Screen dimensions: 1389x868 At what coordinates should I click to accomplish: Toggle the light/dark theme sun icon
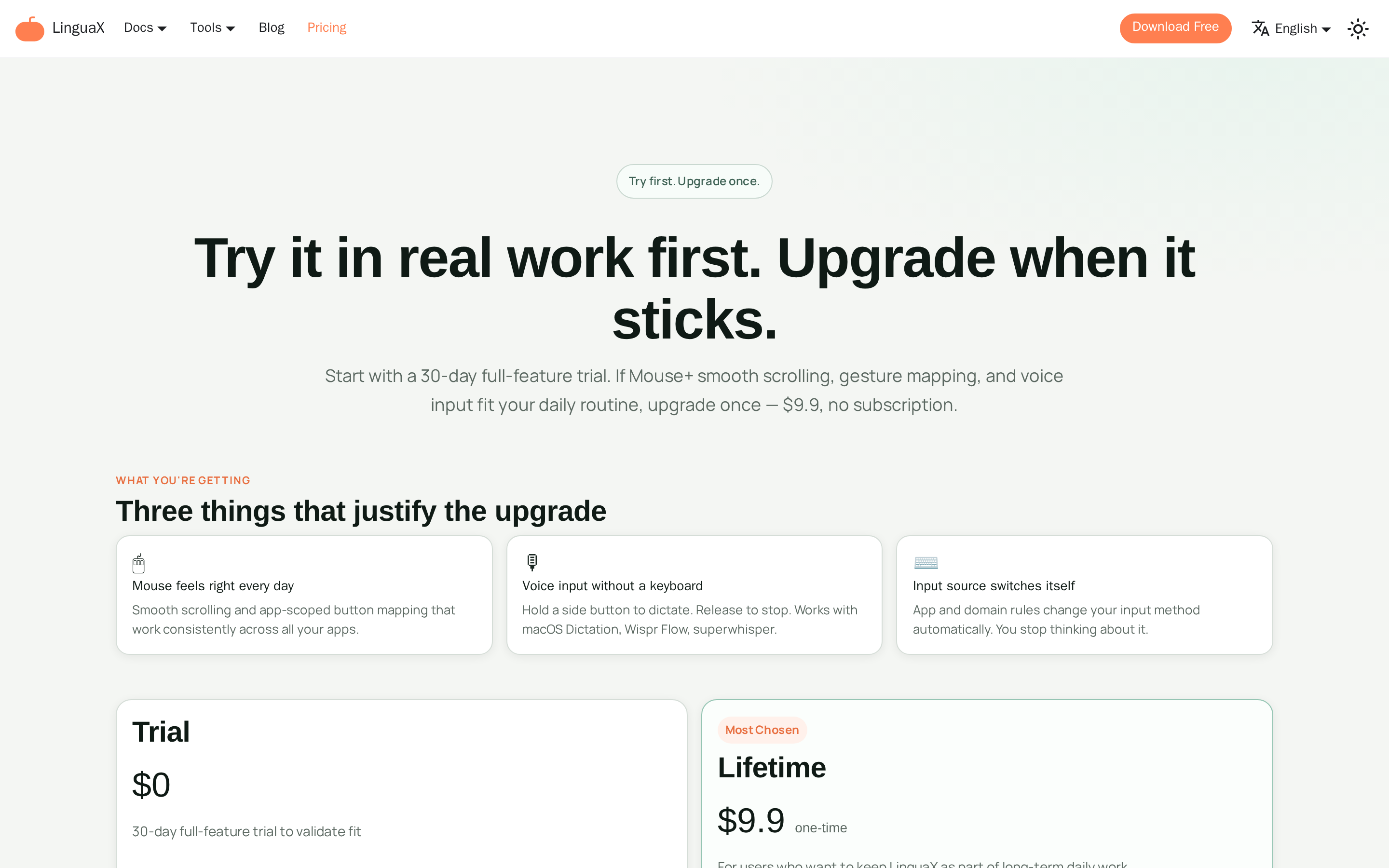[x=1358, y=29]
